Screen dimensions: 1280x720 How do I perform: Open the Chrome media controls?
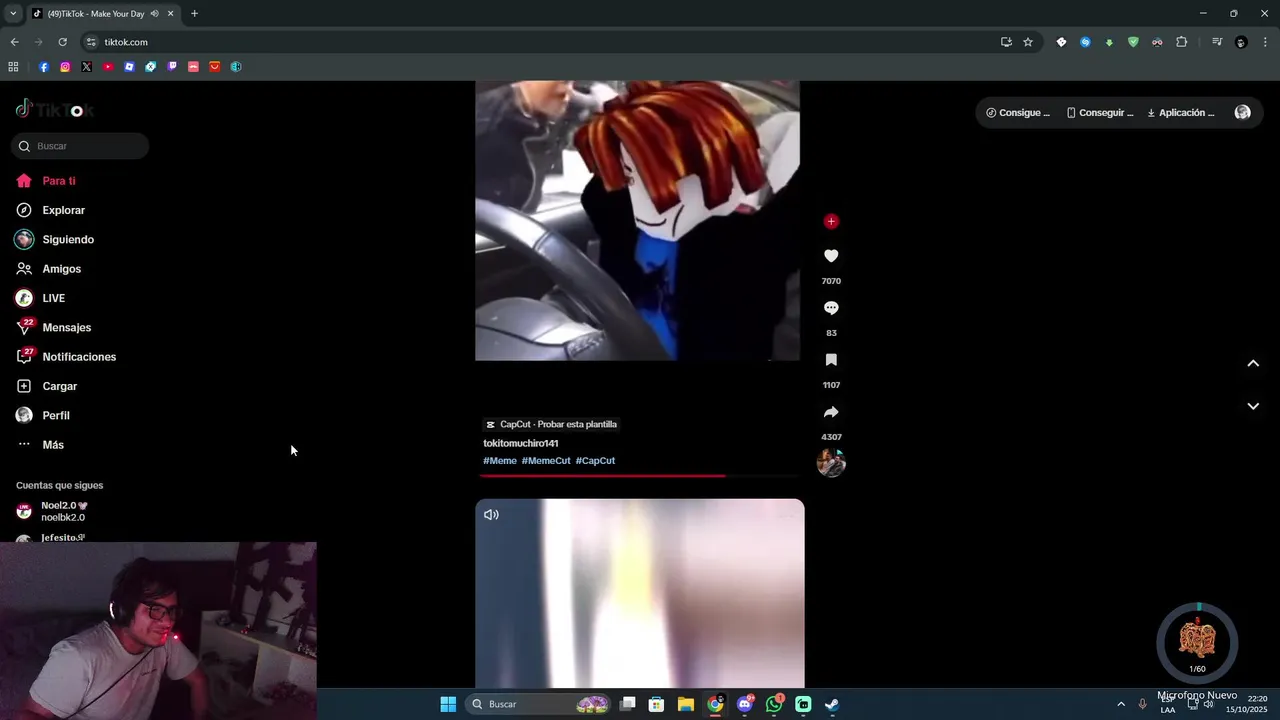click(x=1217, y=42)
